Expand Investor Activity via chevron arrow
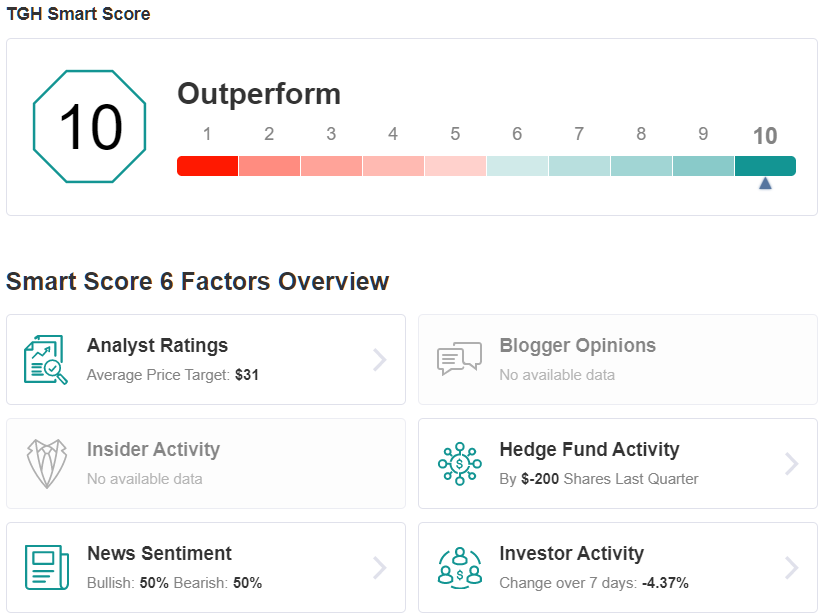The width and height of the screenshot is (833, 616). (792, 568)
